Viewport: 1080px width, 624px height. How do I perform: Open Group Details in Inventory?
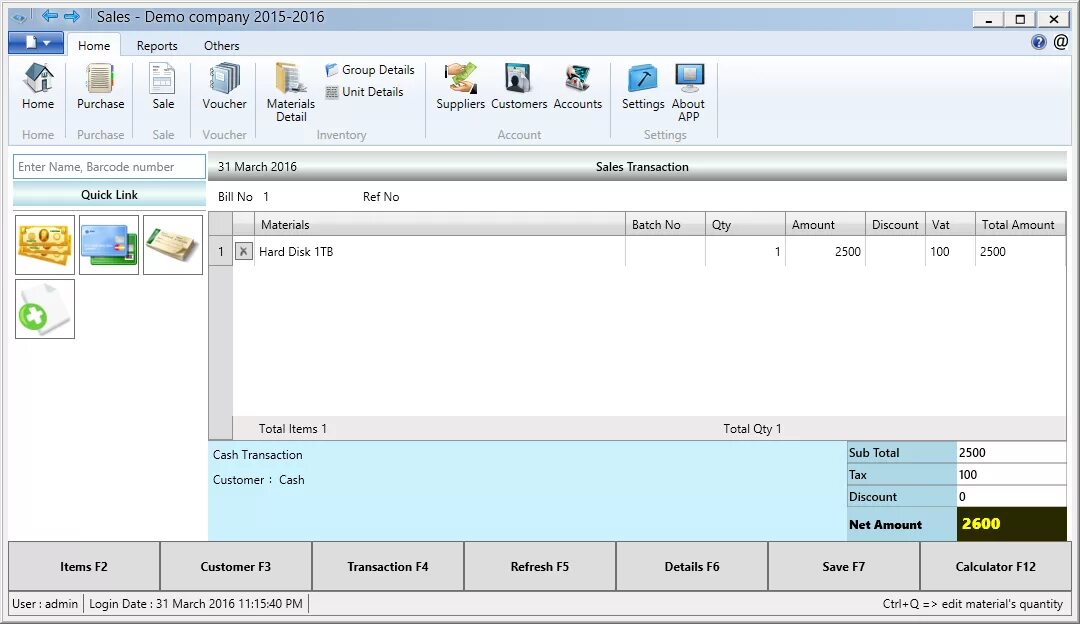pyautogui.click(x=370, y=70)
